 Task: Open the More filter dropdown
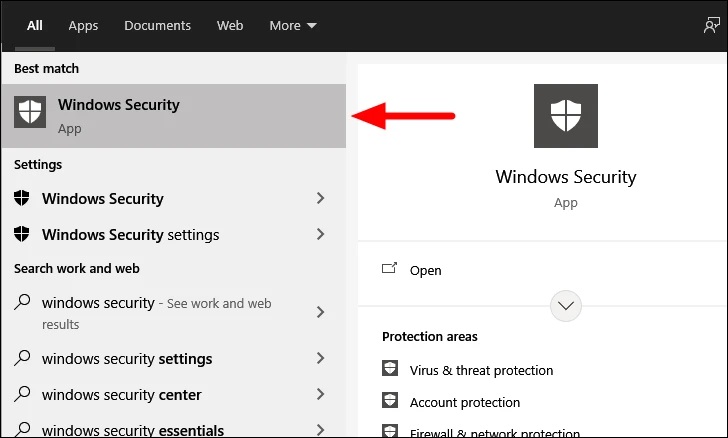[x=293, y=26]
